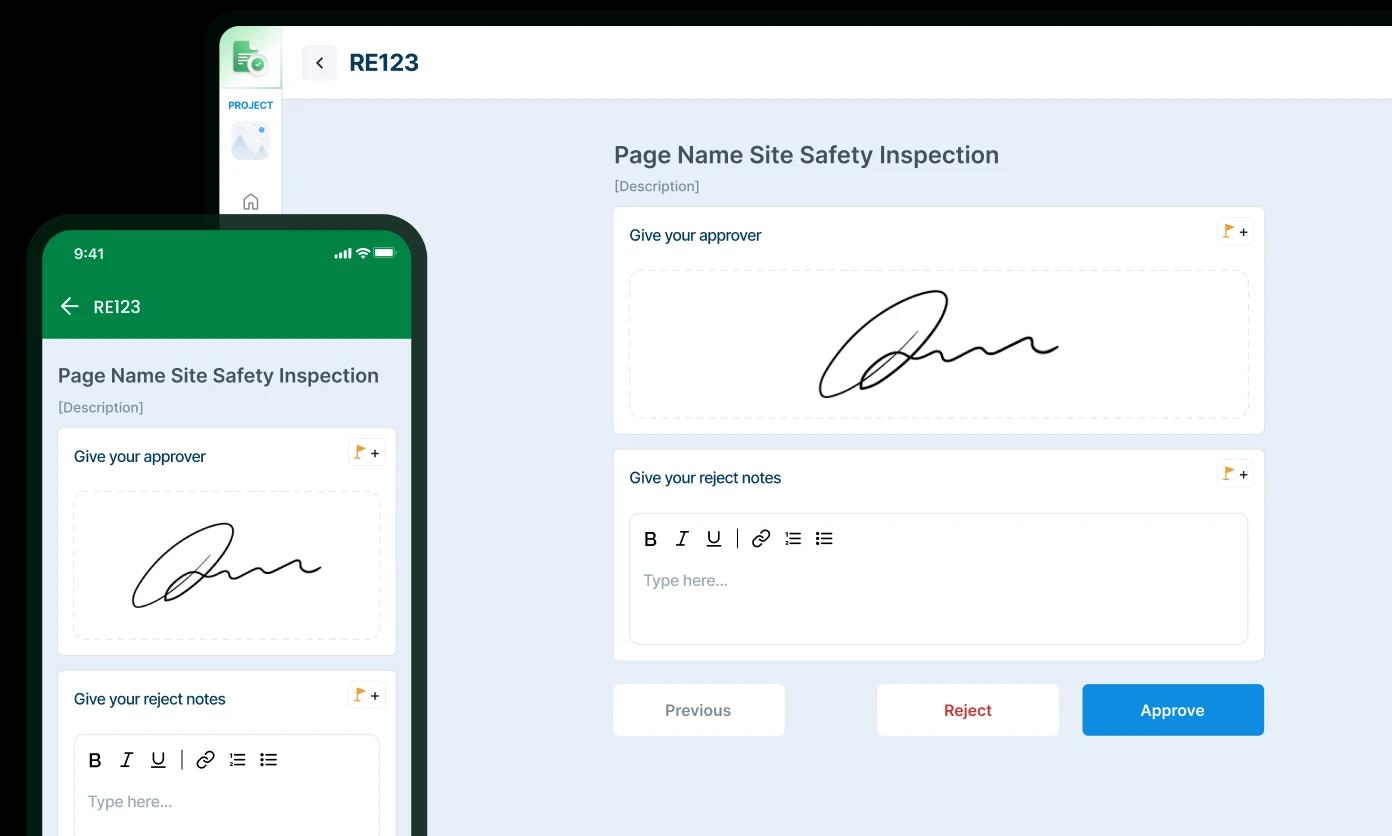
Task: Click desktop 'Give your reject notes' label
Action: point(705,478)
